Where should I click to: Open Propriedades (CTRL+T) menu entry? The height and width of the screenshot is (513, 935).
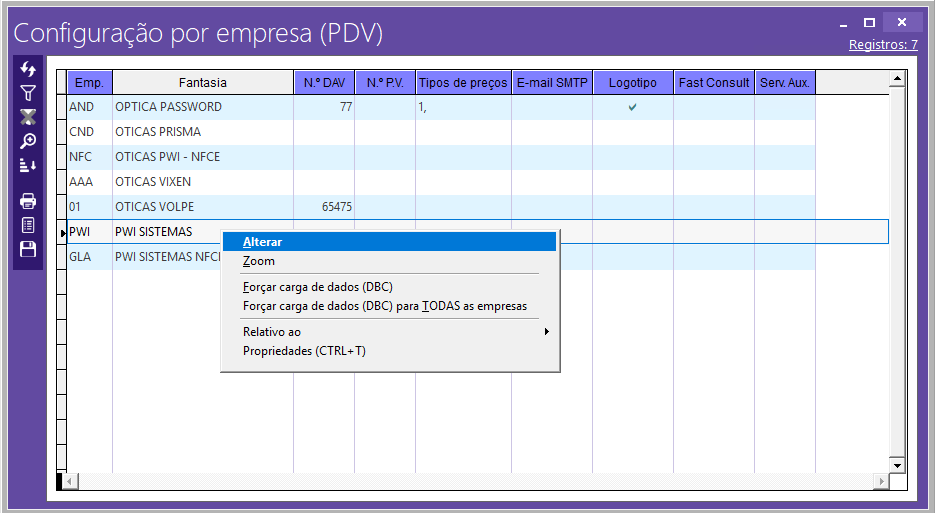(304, 351)
